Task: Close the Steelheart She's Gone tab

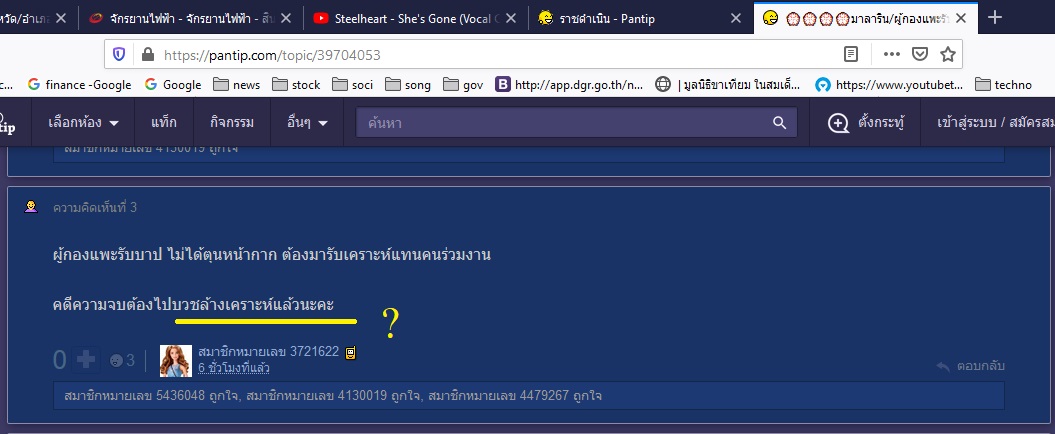Action: (x=511, y=18)
